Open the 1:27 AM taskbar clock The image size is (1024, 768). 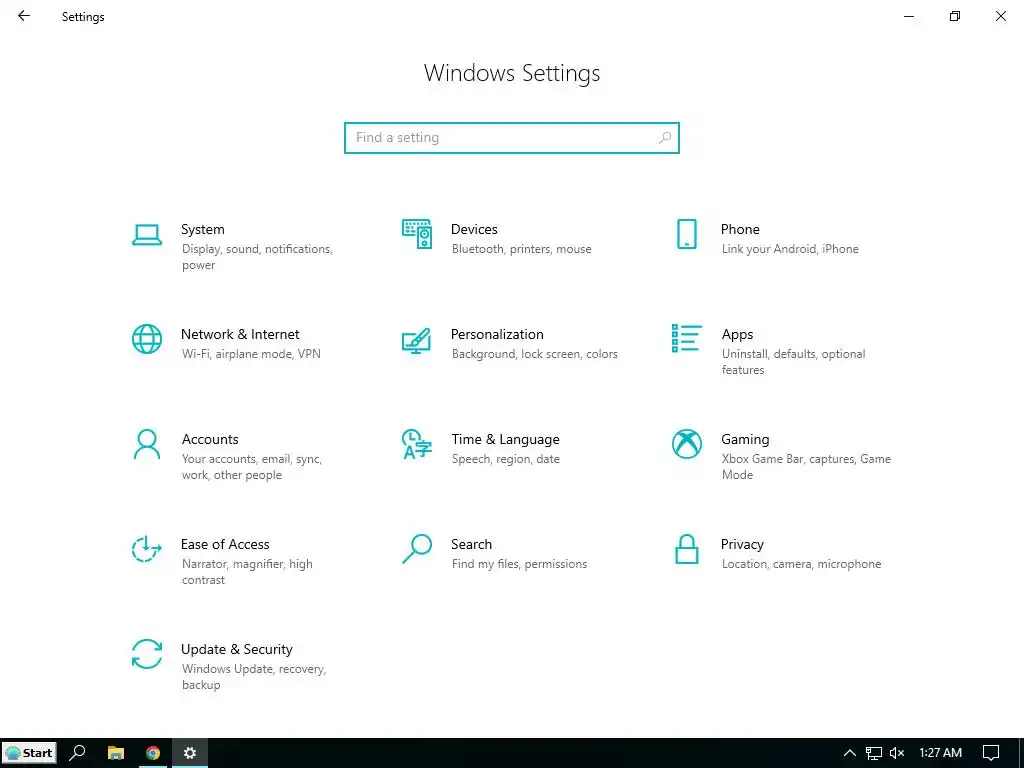tap(940, 753)
